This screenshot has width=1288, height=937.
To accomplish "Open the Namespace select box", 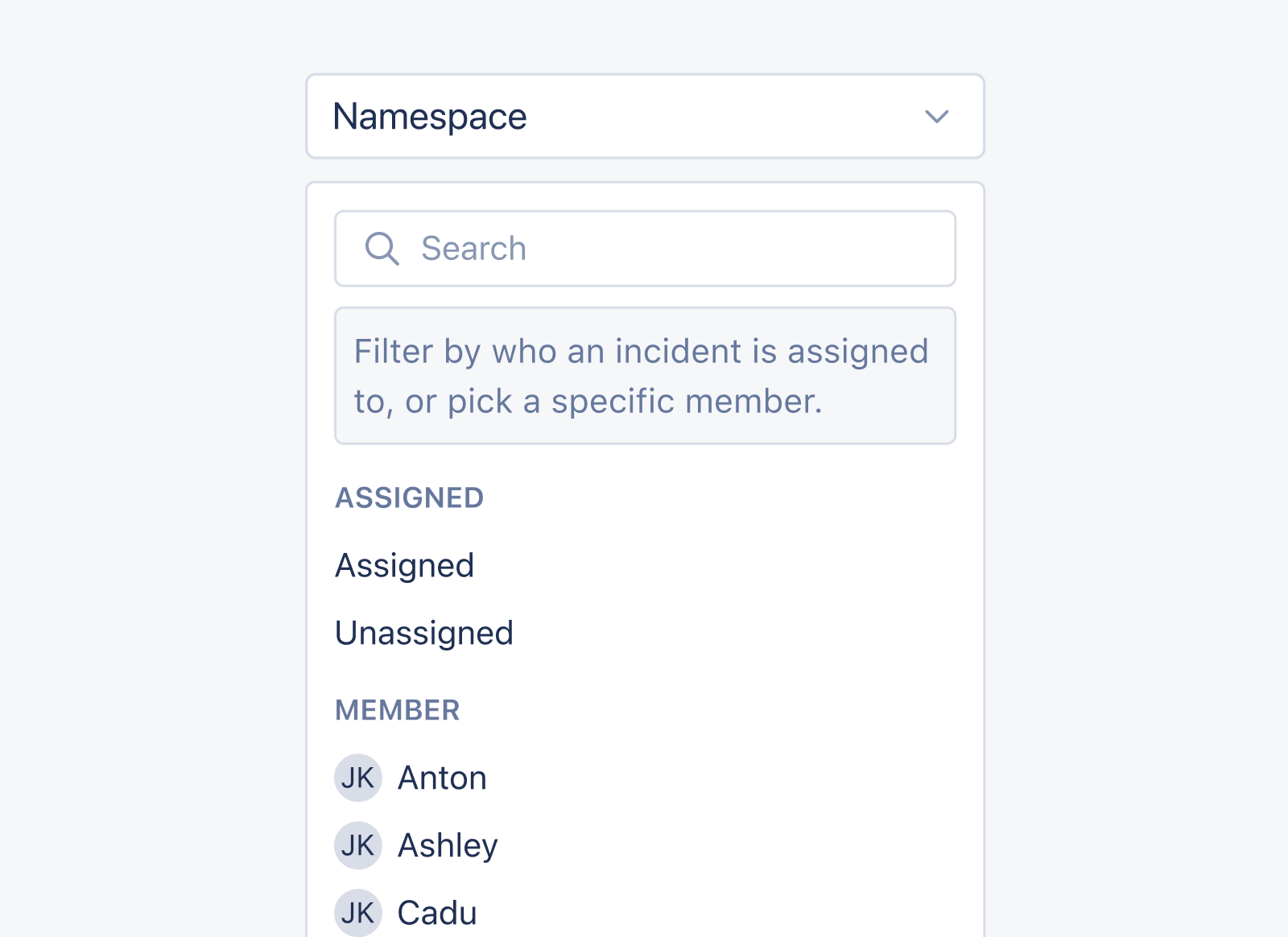I will pyautogui.click(x=645, y=117).
